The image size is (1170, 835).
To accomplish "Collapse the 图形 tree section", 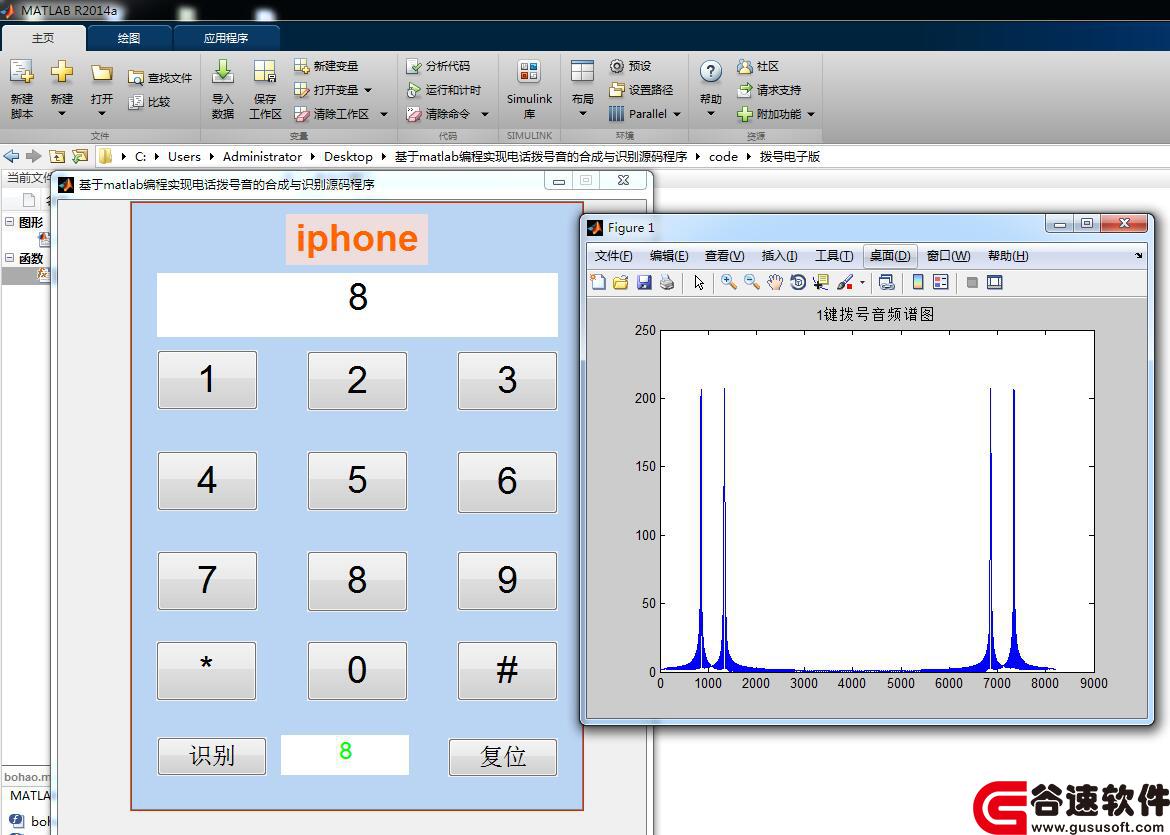I will (x=10, y=222).
